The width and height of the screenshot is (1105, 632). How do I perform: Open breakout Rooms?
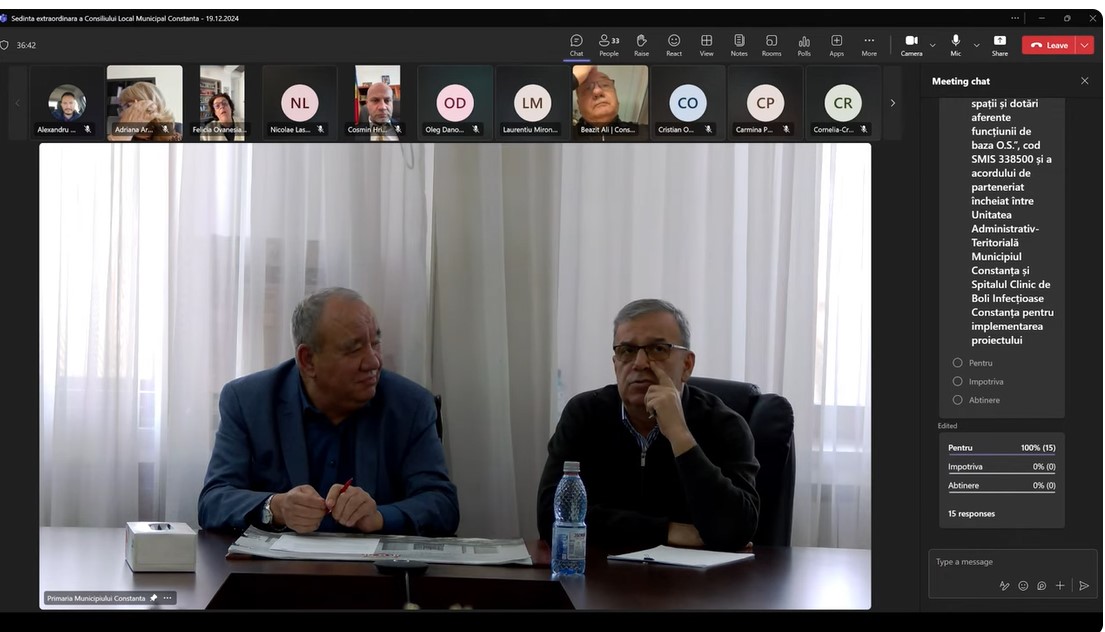point(771,44)
